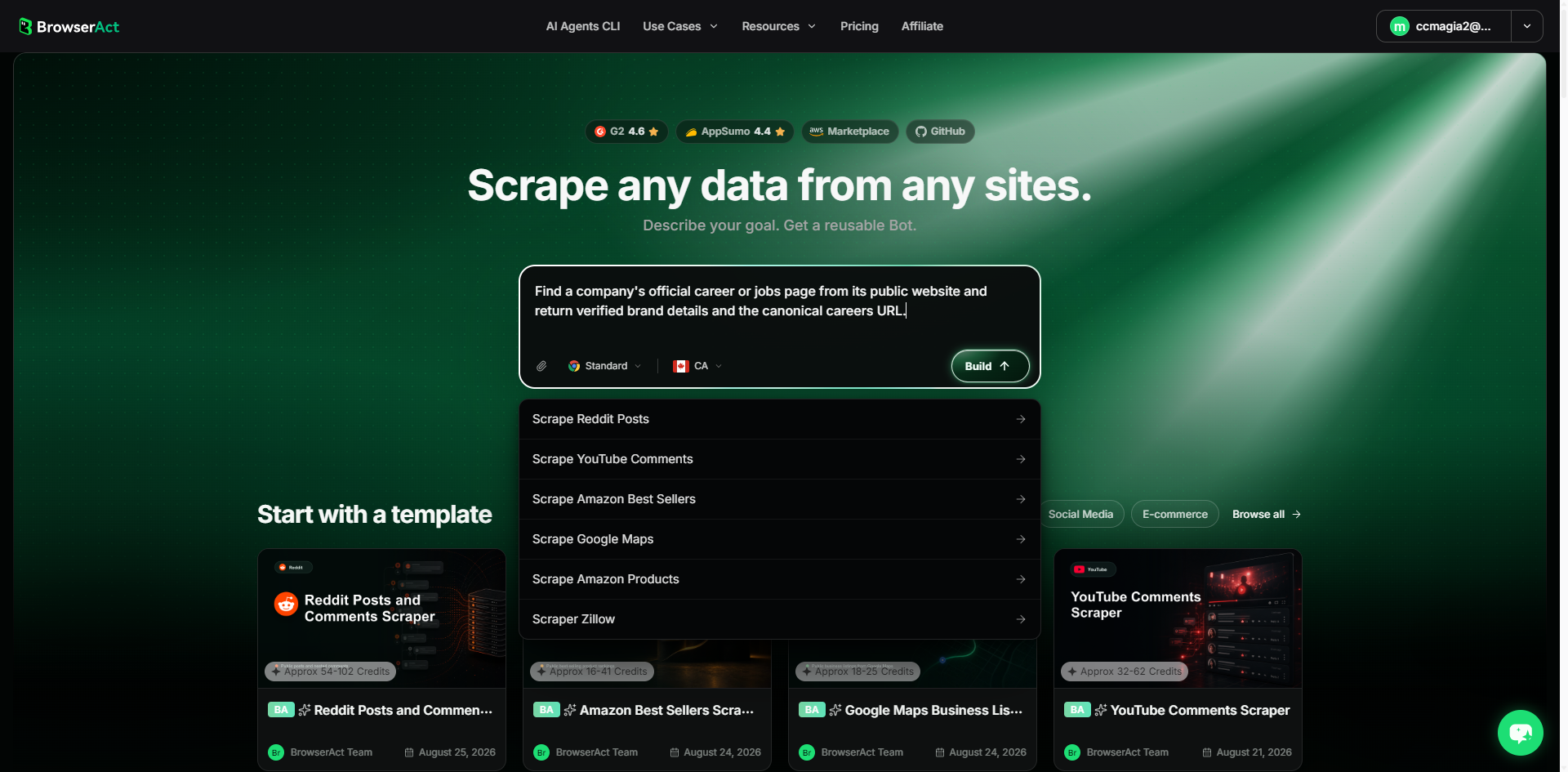This screenshot has width=1568, height=772.
Task: Open the account dropdown chevron
Action: point(1526,26)
